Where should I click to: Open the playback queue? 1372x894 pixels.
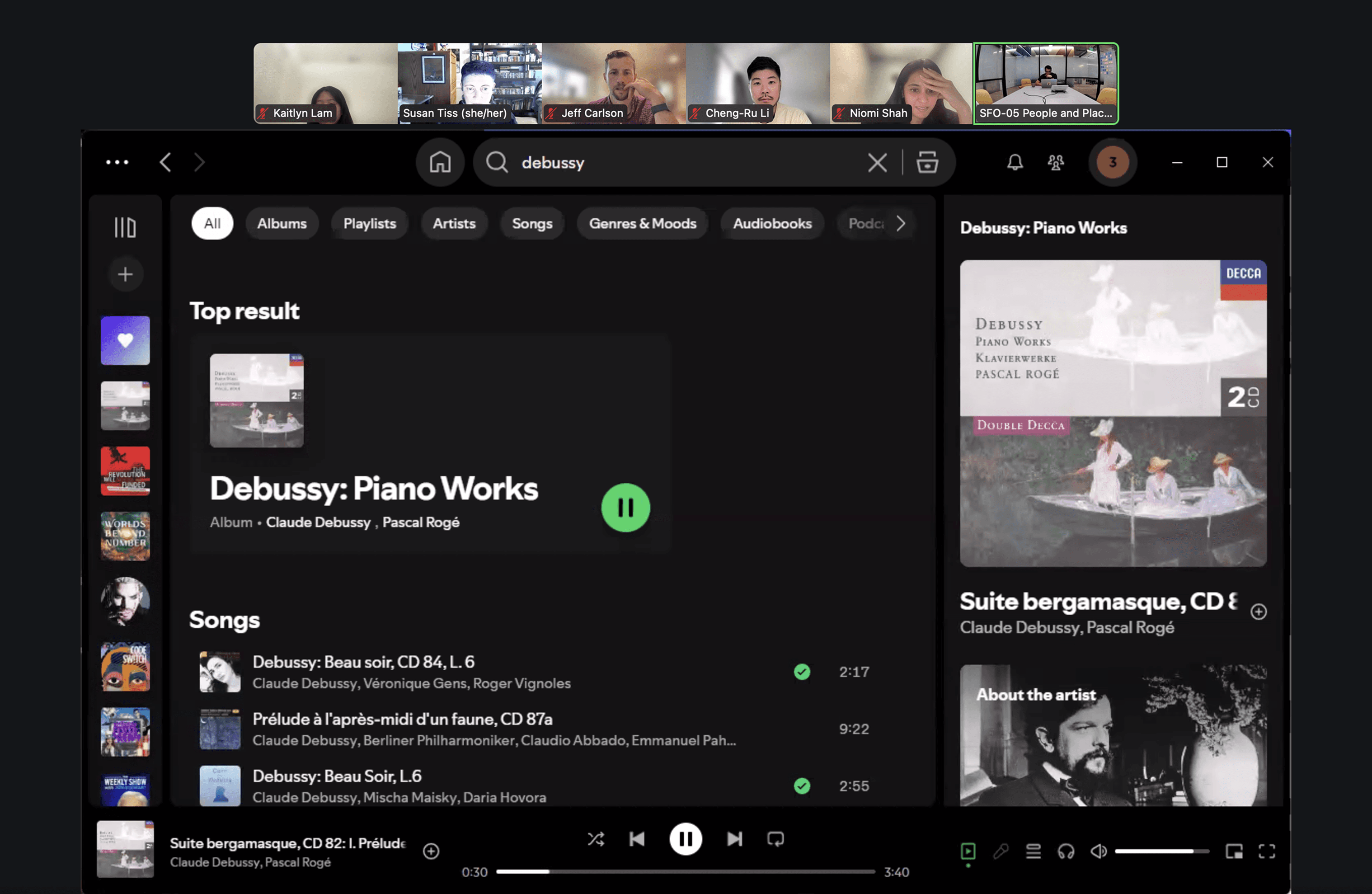point(1033,851)
